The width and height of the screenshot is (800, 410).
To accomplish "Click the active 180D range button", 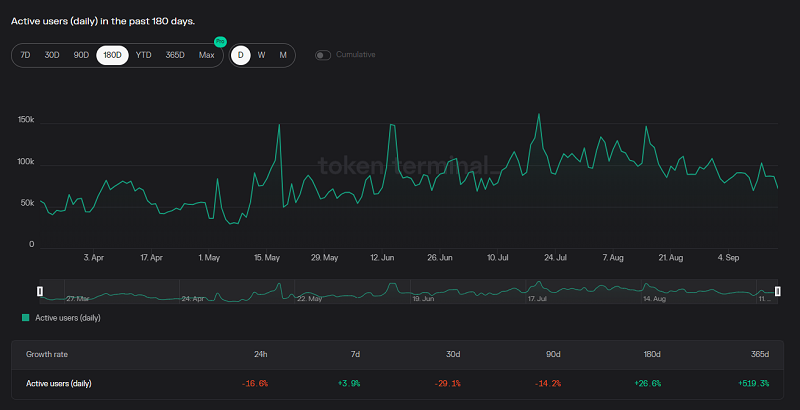I will tap(112, 55).
